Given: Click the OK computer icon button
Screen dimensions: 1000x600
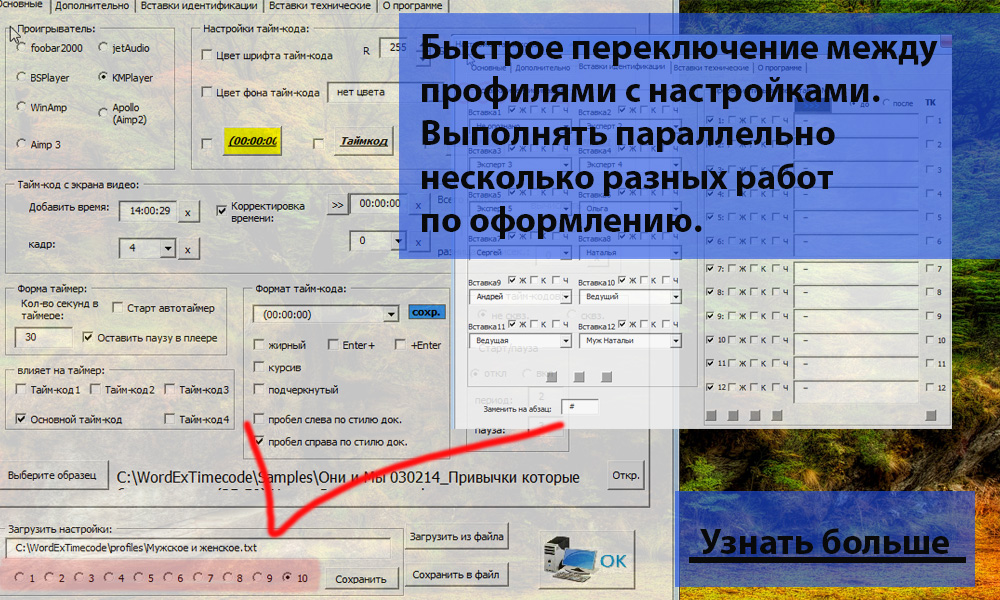Looking at the screenshot, I should tap(587, 559).
